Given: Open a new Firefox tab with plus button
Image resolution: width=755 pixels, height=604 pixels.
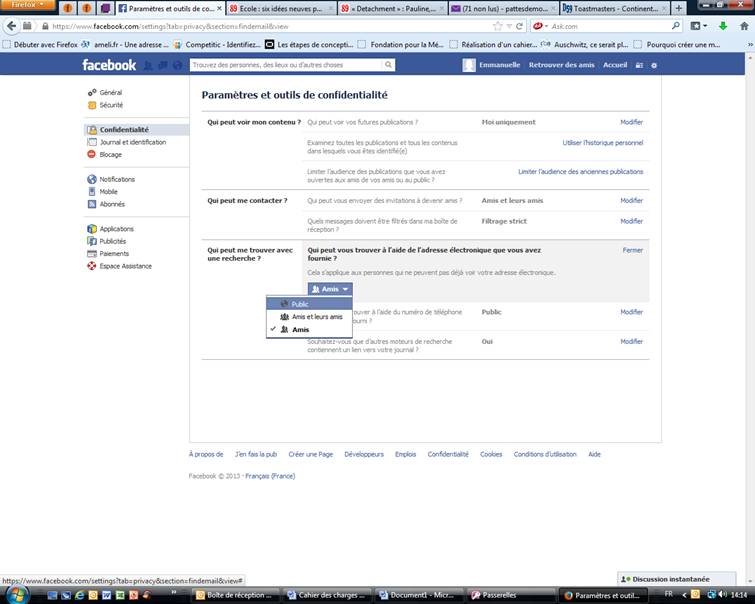Looking at the screenshot, I should 678,8.
